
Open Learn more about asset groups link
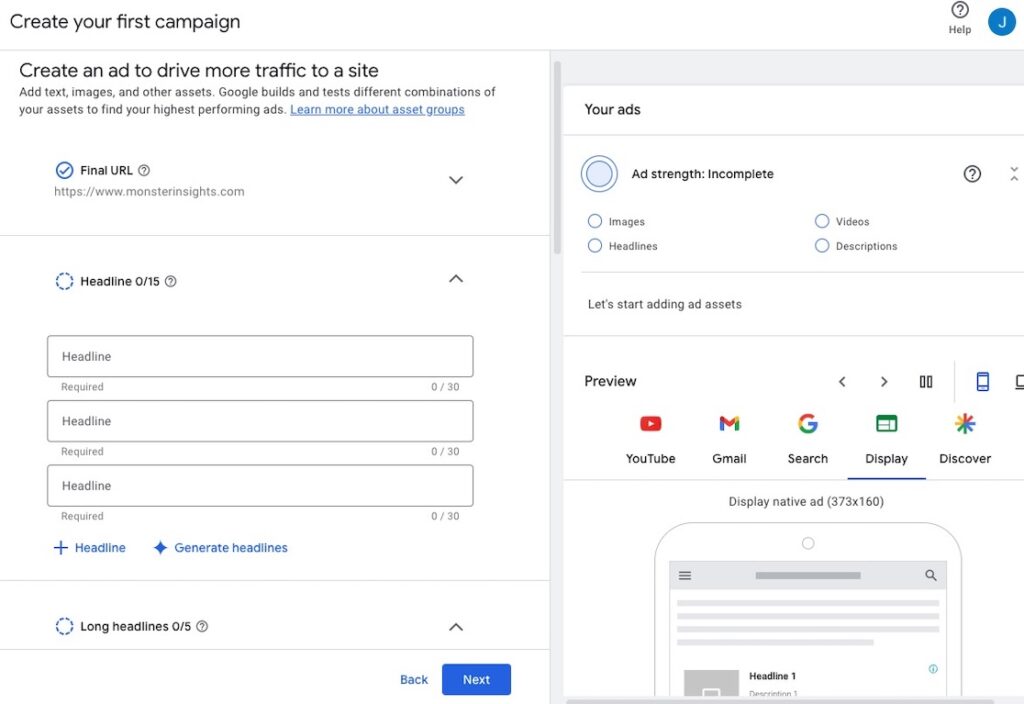[x=377, y=110]
